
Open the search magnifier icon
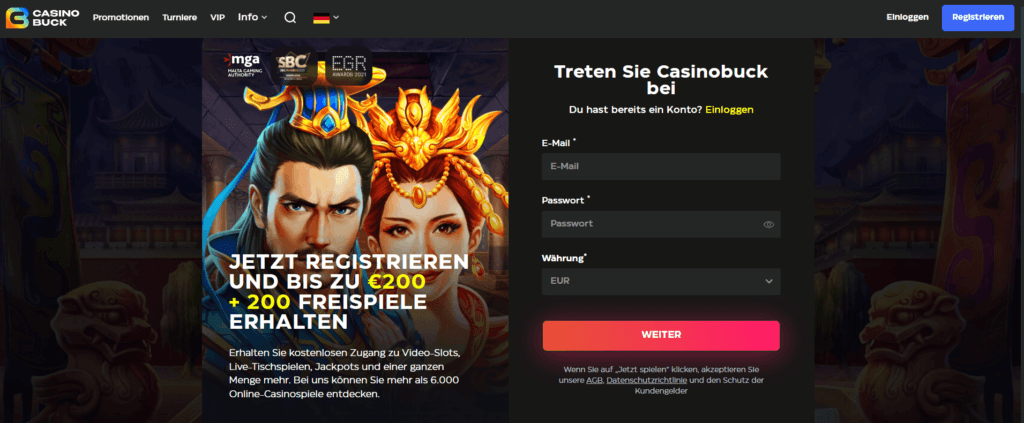[x=290, y=18]
